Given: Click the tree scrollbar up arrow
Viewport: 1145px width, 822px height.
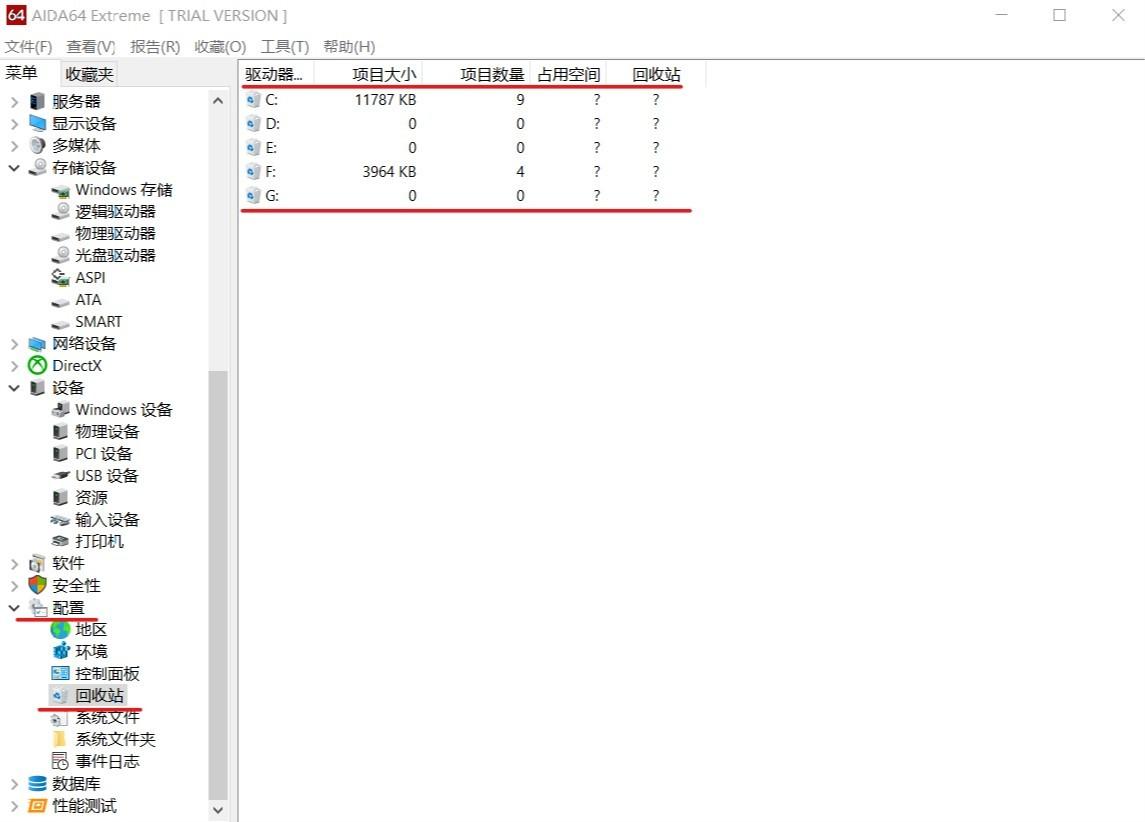Looking at the screenshot, I should tap(218, 101).
